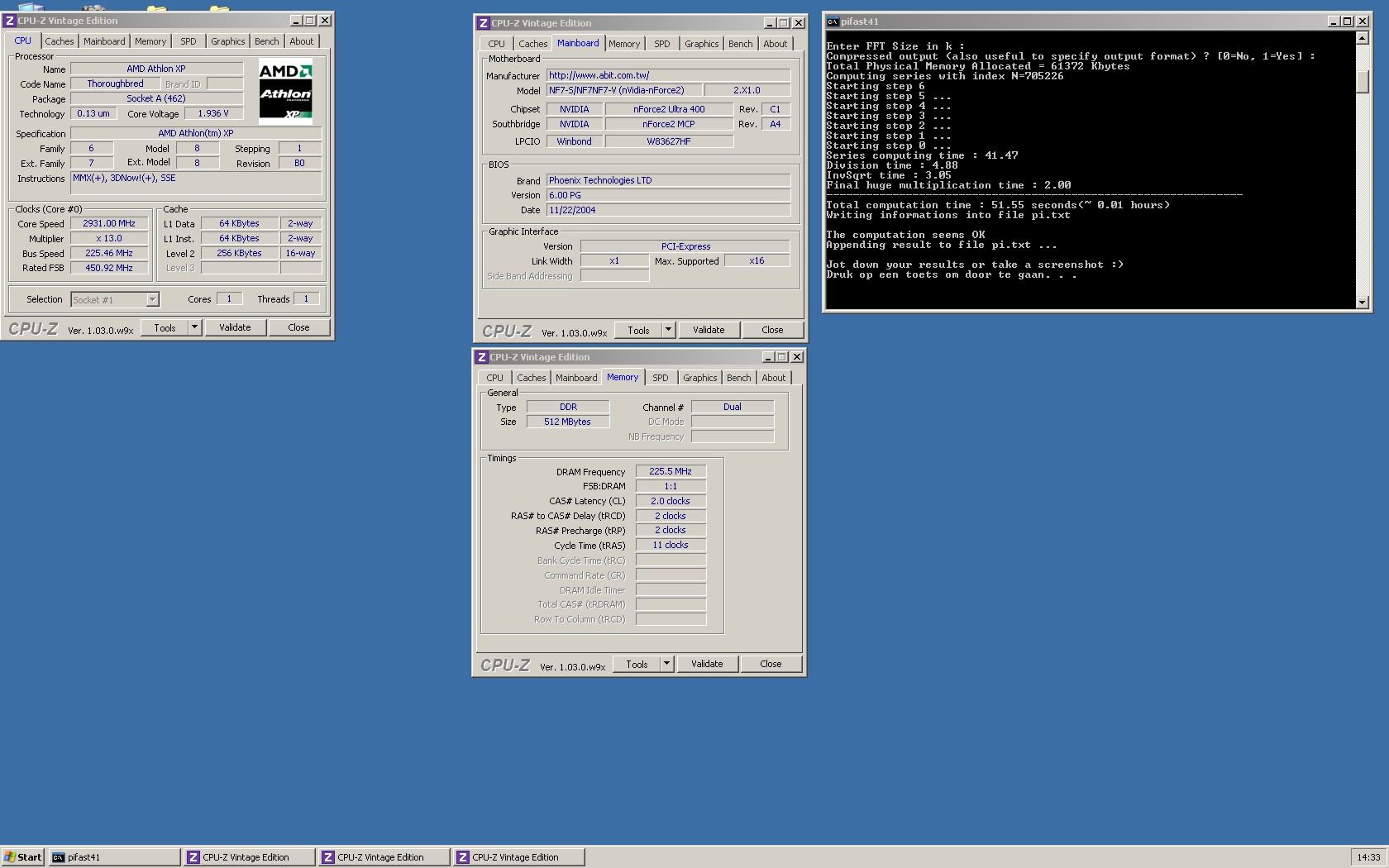Open Tools dropdown arrow in the CPU window
Screen dimensions: 1389x868
[x=194, y=327]
